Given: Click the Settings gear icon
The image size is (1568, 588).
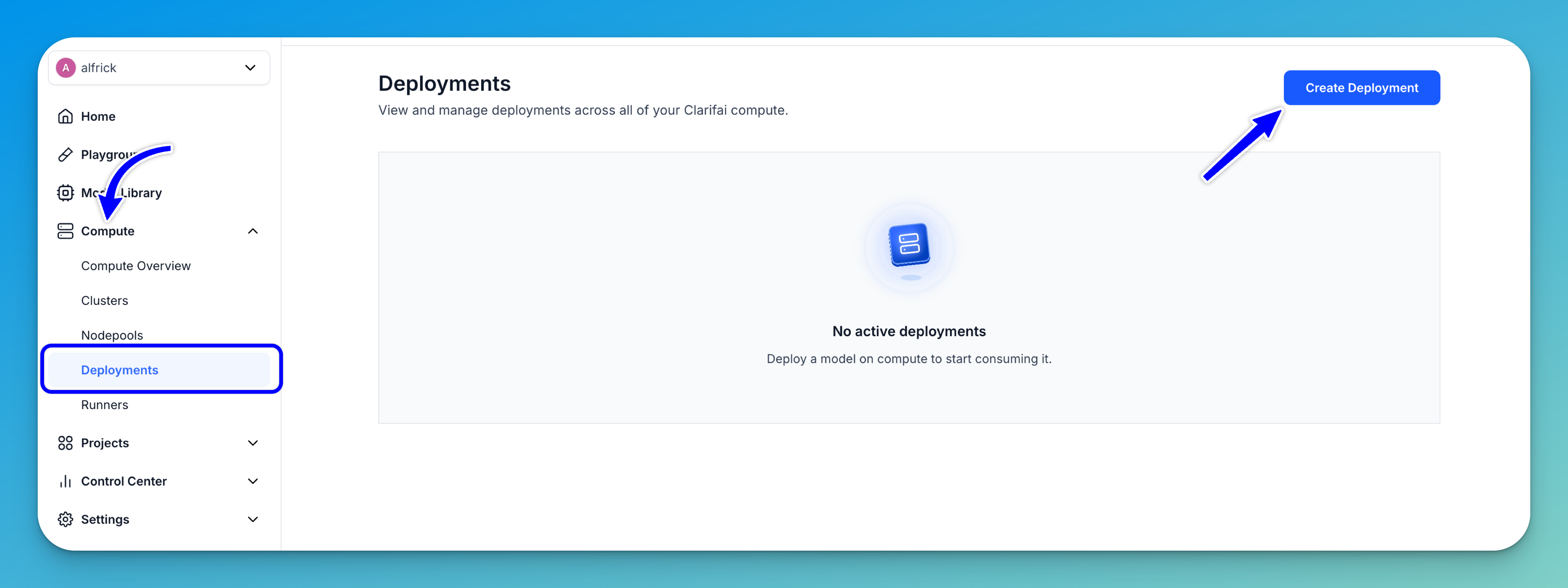Looking at the screenshot, I should pyautogui.click(x=65, y=519).
